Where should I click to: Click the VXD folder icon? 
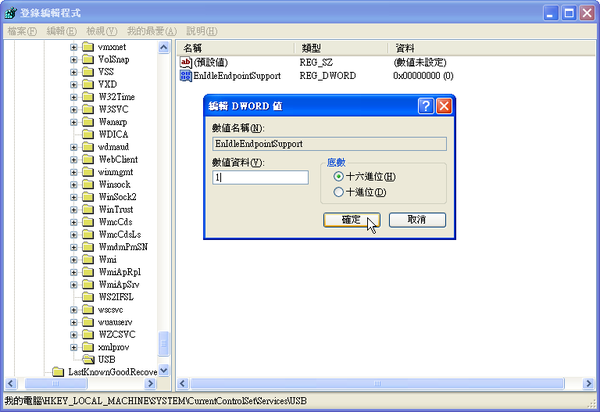88,84
